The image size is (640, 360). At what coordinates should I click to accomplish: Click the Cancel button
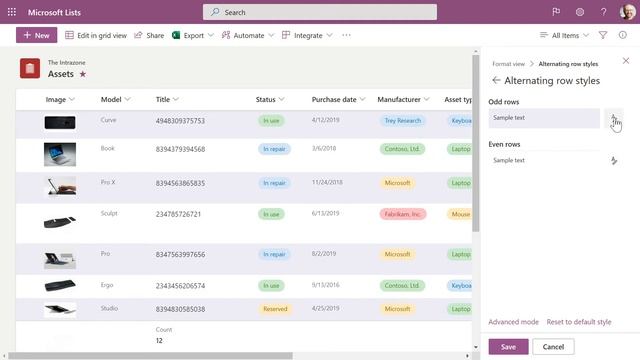553,347
